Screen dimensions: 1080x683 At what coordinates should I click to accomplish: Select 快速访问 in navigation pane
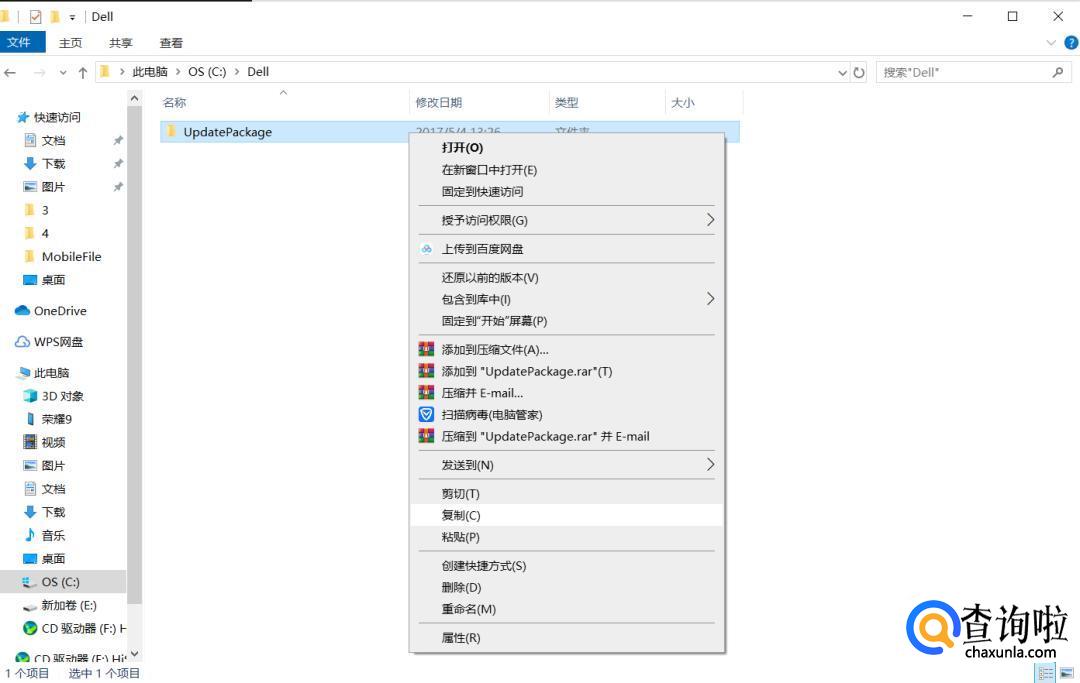tap(57, 117)
